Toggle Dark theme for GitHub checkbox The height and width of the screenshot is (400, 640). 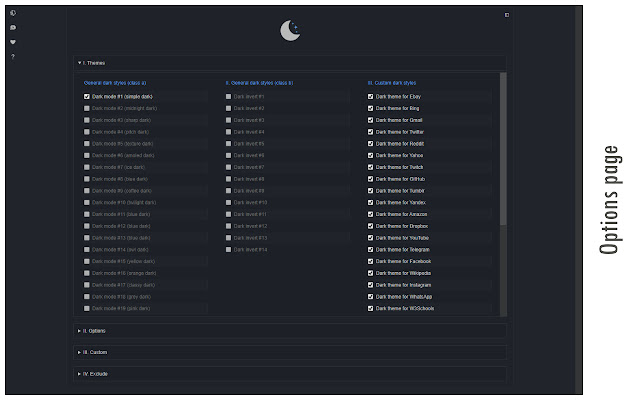pos(371,179)
